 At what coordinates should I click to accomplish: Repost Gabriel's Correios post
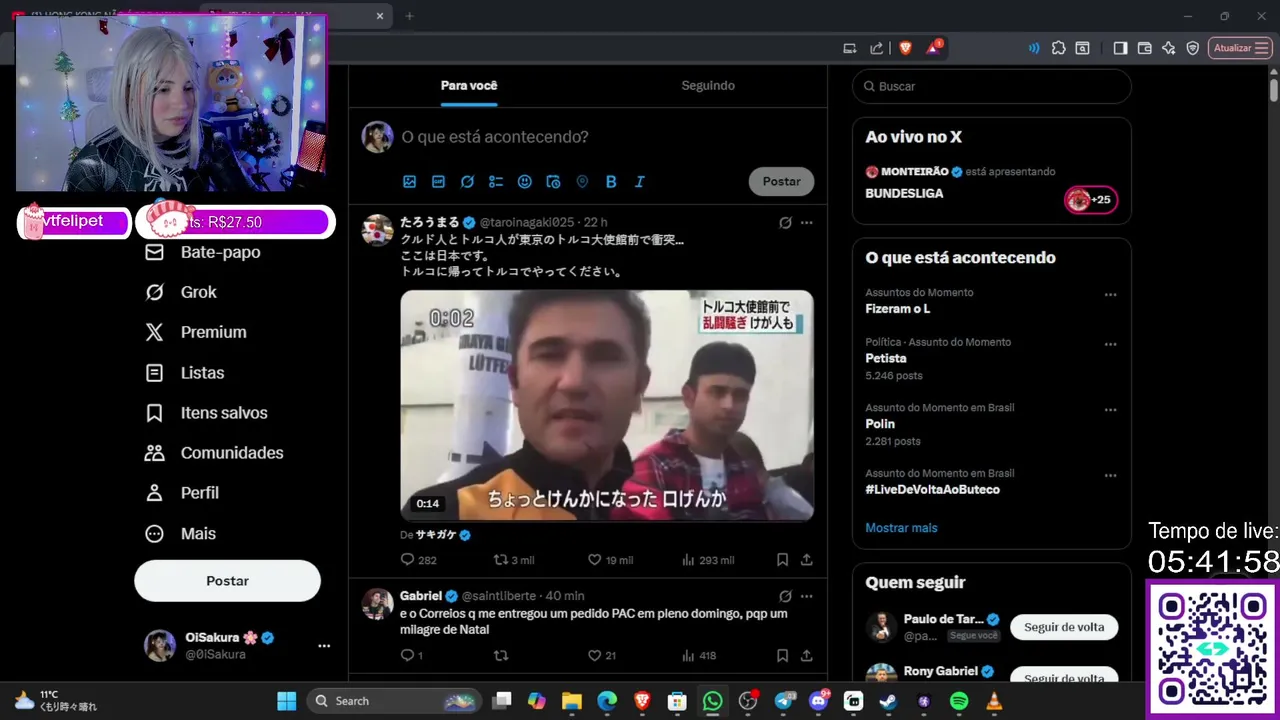501,656
